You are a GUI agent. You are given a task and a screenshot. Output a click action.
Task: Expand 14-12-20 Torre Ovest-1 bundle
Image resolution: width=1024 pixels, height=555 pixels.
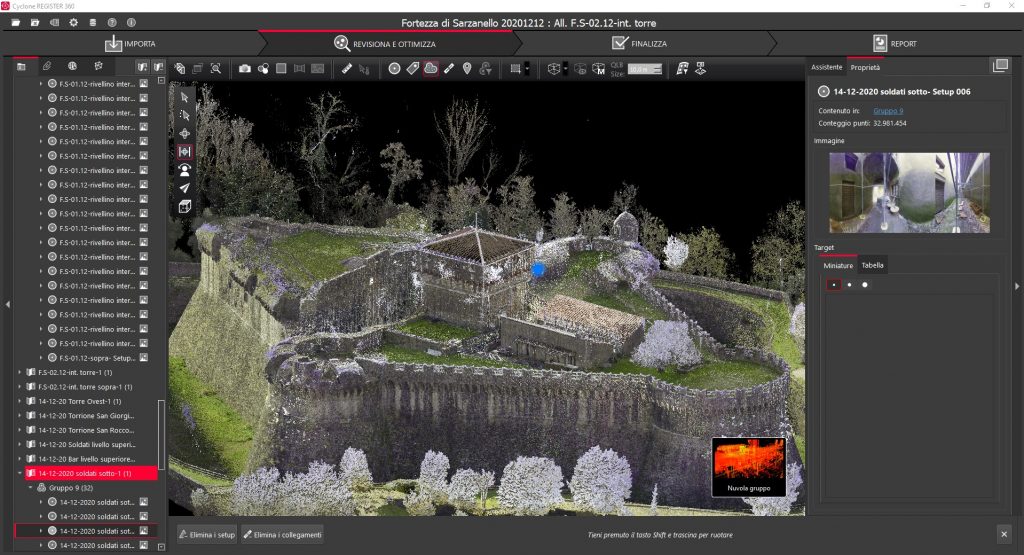21,401
